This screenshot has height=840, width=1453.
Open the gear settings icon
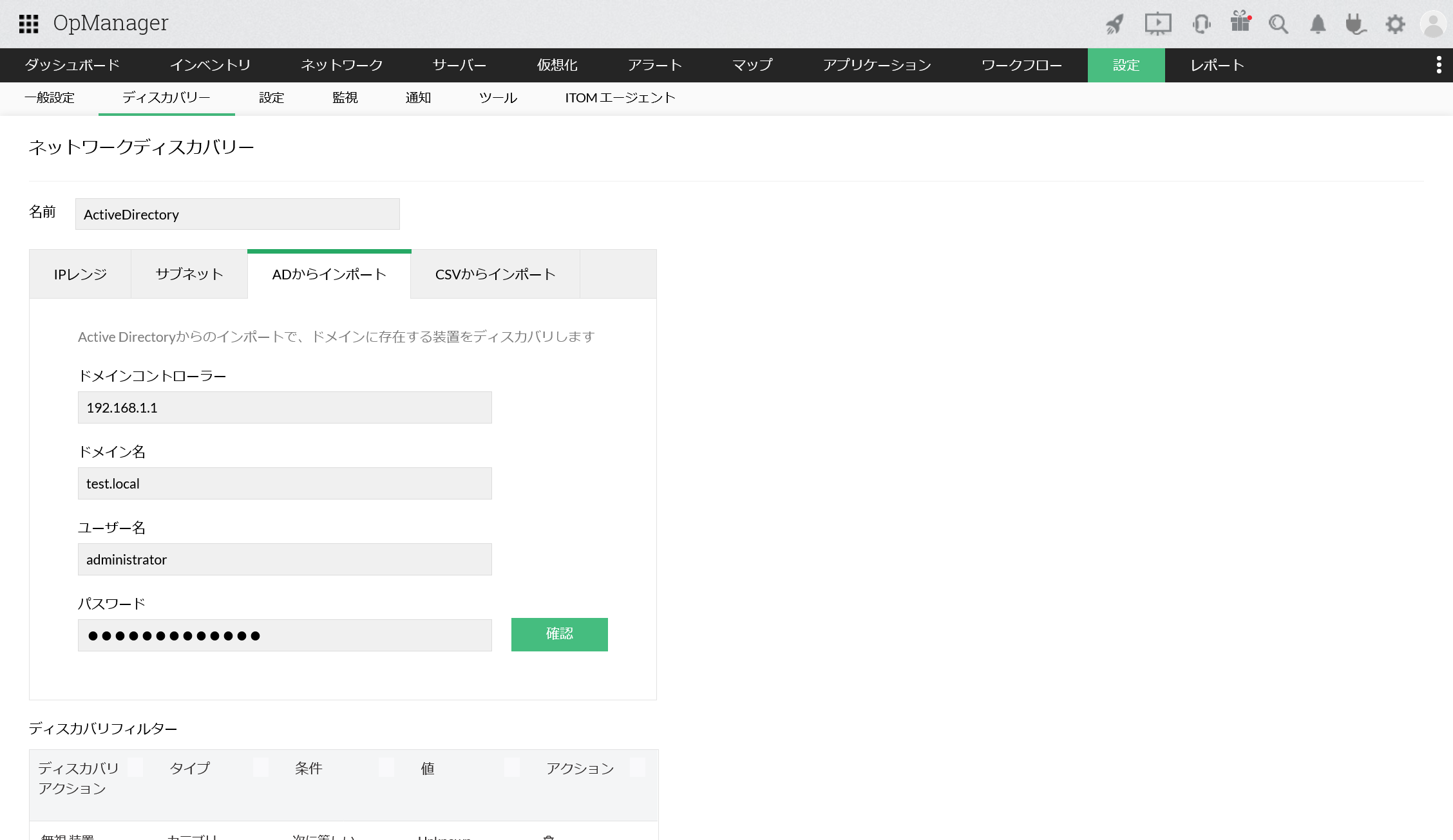point(1395,24)
